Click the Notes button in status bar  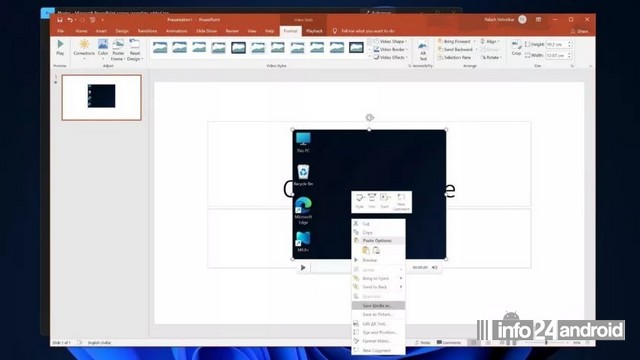(x=422, y=342)
